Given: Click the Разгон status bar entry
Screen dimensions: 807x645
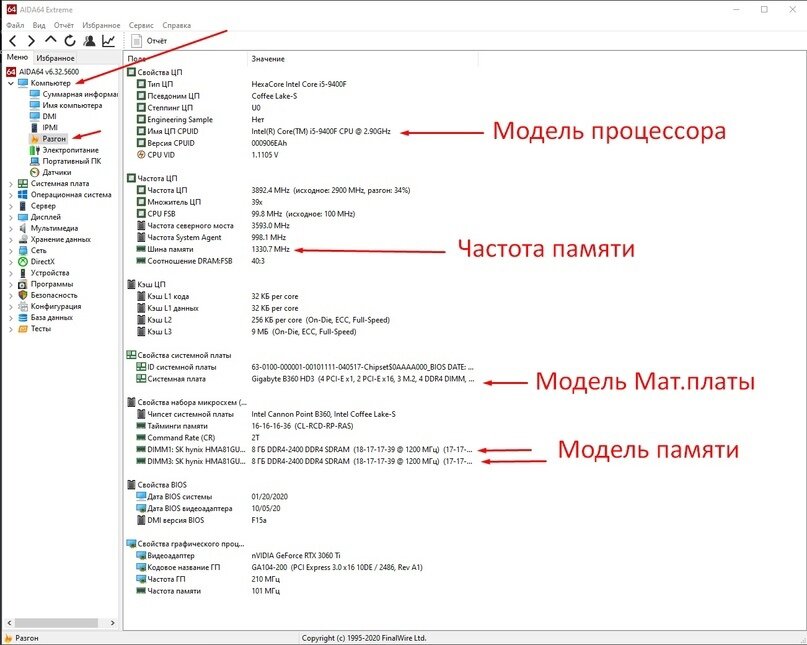Looking at the screenshot, I should click(x=22, y=638).
